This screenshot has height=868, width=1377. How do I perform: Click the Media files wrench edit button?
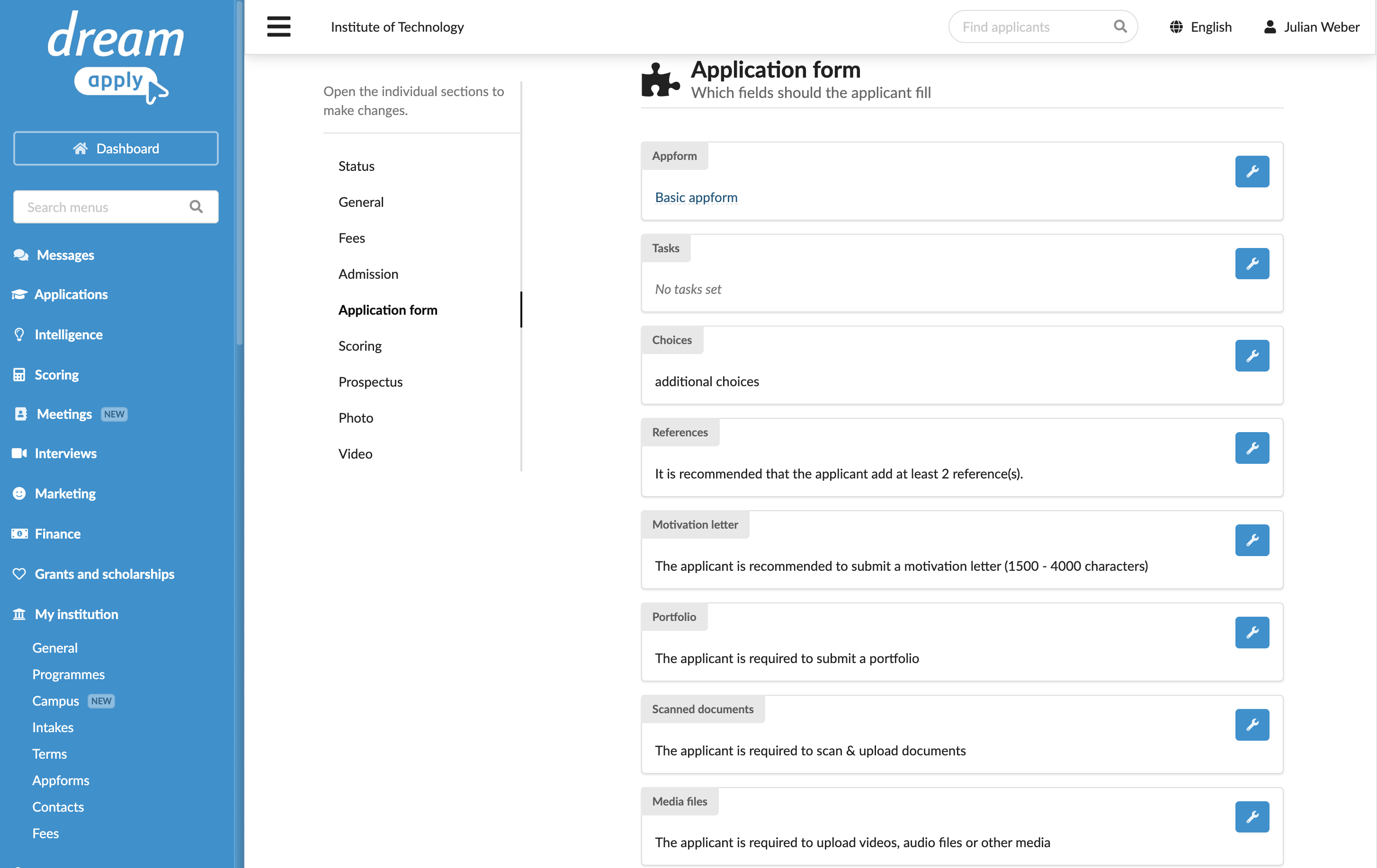point(1252,816)
